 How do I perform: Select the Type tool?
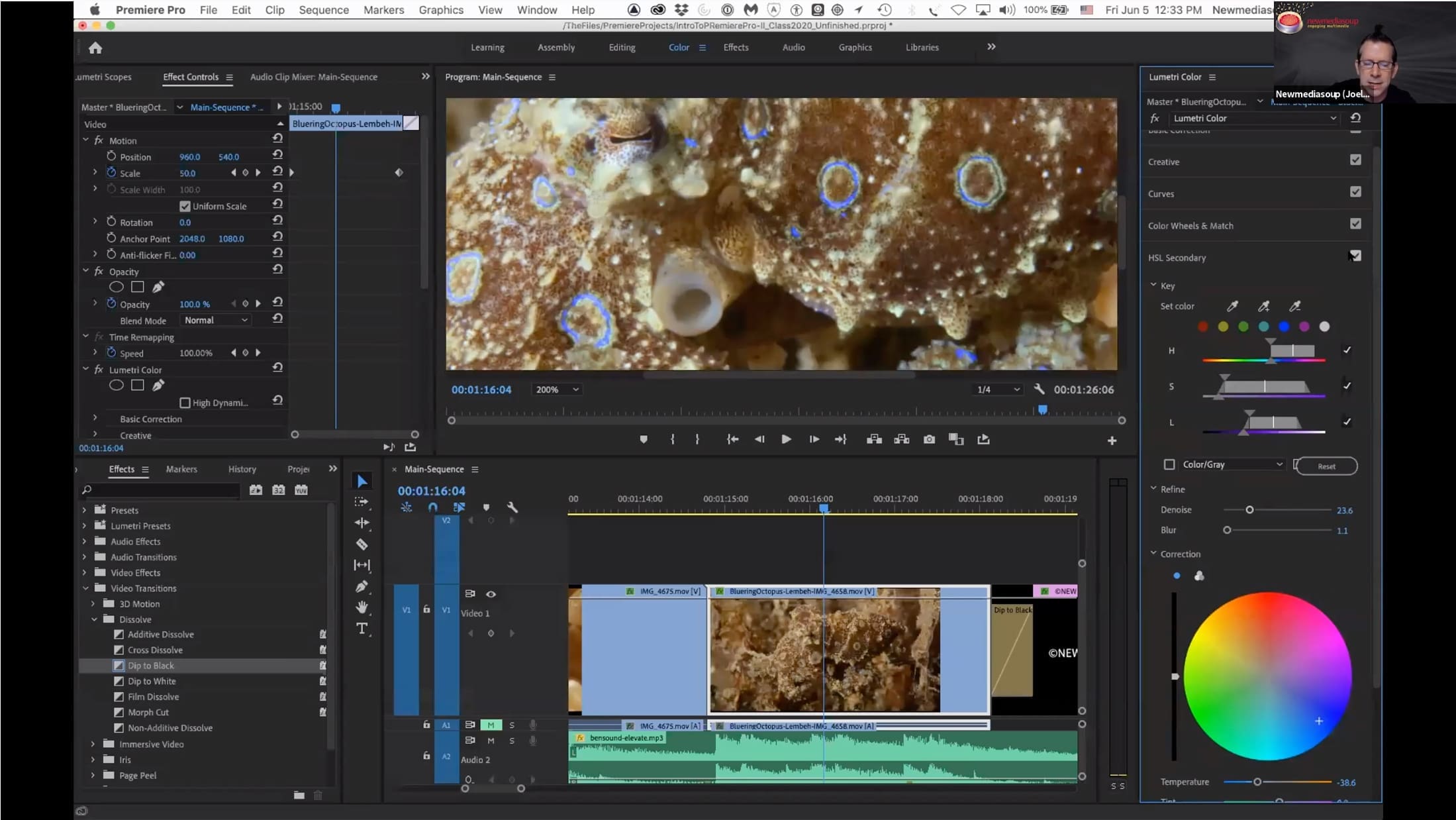pyautogui.click(x=362, y=629)
